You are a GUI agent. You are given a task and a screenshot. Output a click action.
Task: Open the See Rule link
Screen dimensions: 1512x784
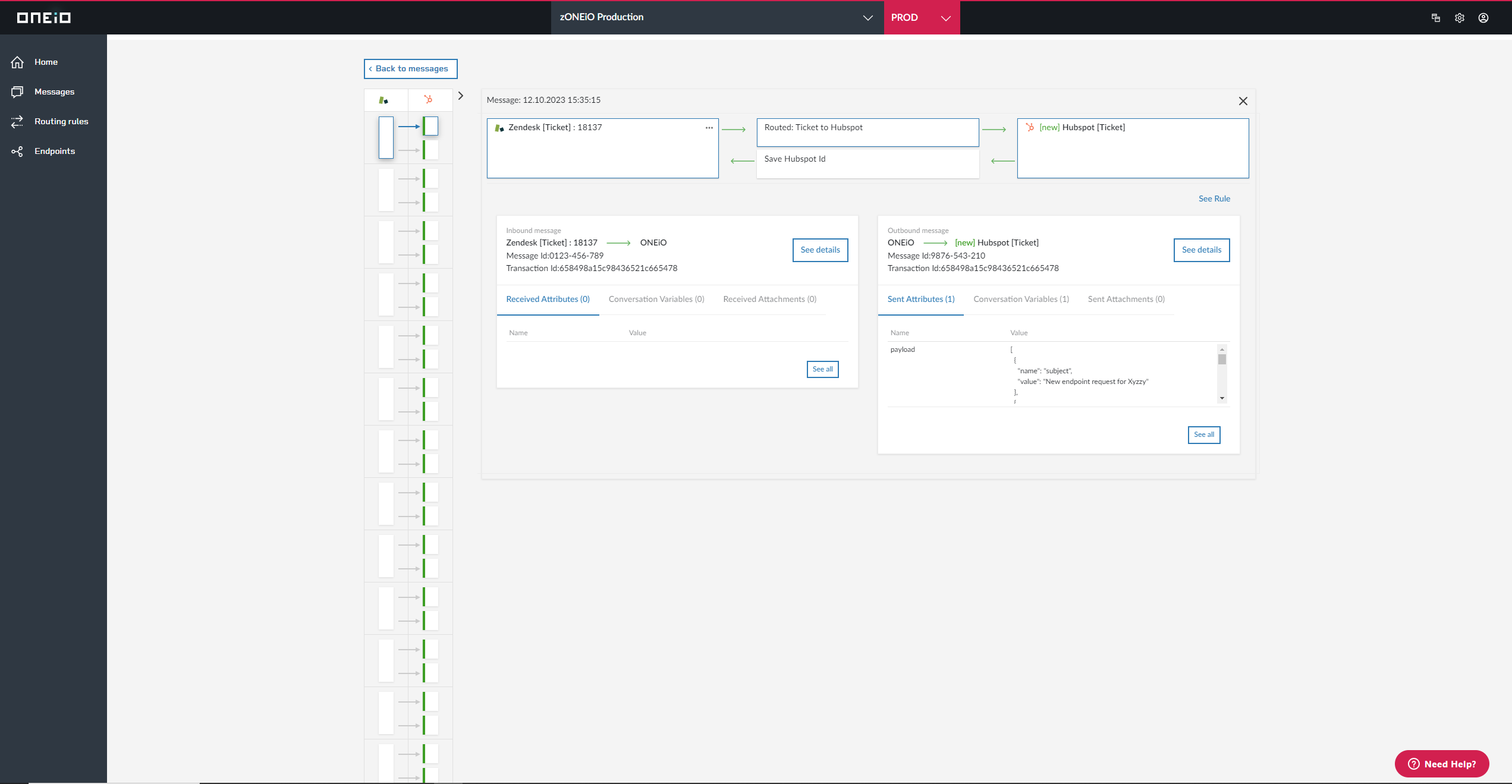1214,199
